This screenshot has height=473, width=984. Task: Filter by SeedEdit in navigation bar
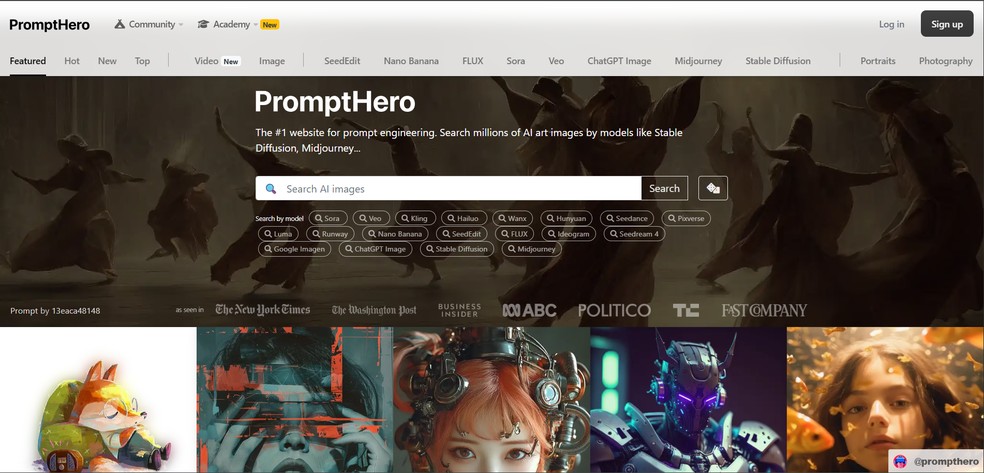tap(342, 61)
